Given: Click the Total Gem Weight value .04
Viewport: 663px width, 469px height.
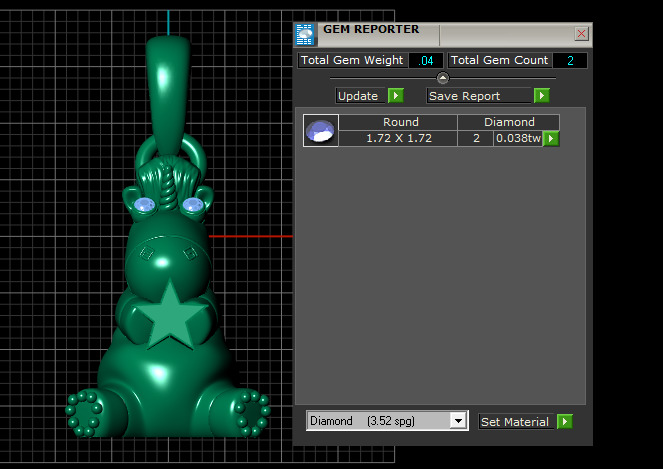Looking at the screenshot, I should pos(426,60).
